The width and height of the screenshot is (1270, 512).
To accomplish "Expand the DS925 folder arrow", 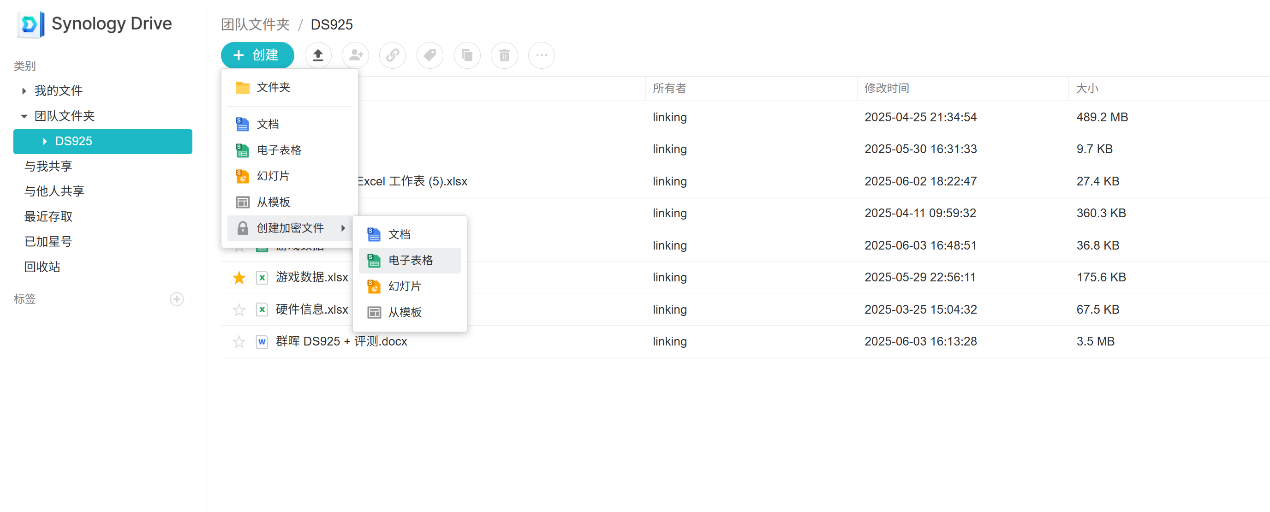I will pyautogui.click(x=45, y=142).
